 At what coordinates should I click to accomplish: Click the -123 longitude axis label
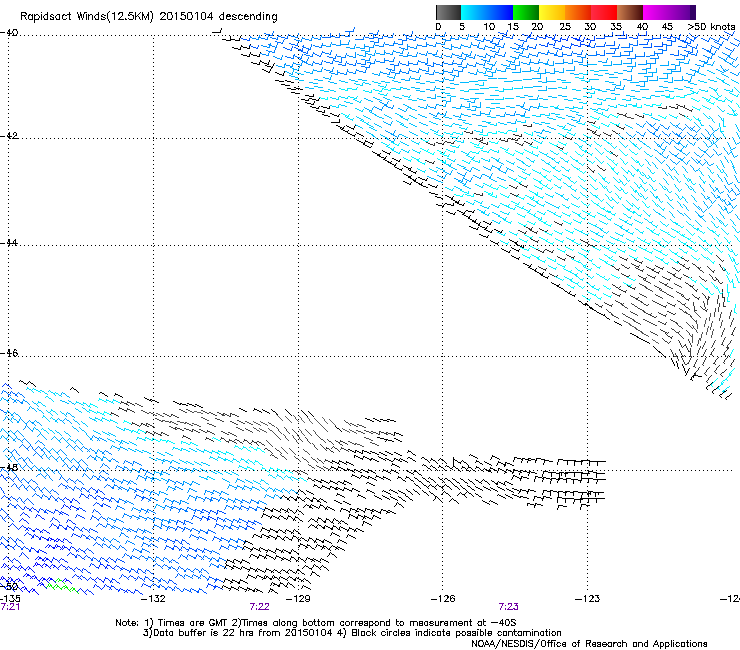click(x=587, y=599)
